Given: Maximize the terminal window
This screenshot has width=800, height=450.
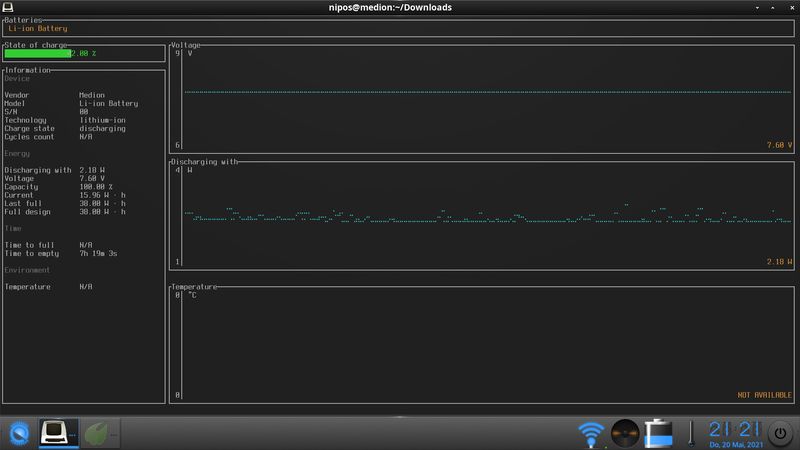Looking at the screenshot, I should (772, 8).
